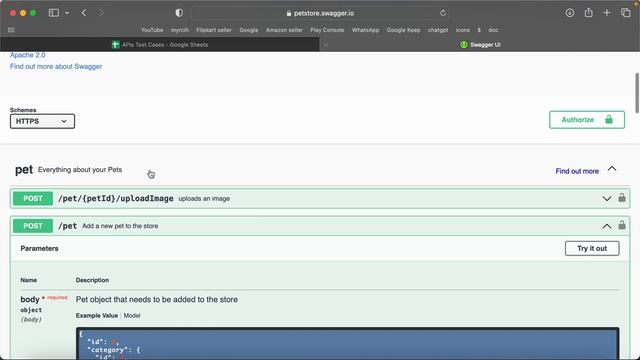Screen dimensions: 640x360
Task: Select the Example Value tab
Action: pos(97,316)
